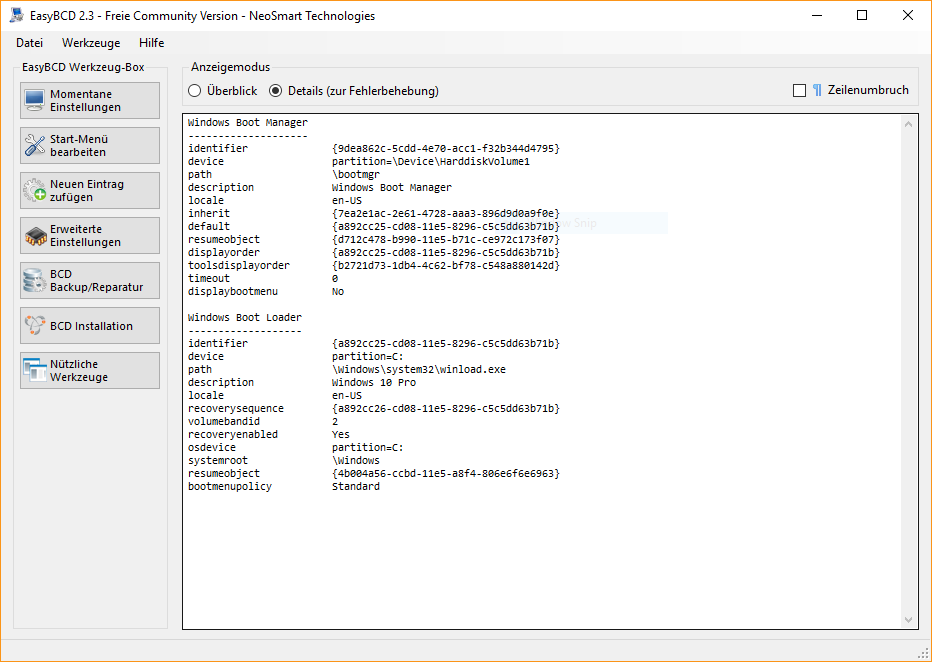Screen dimensions: 932x662
Task: Click the resize grip in status bar corner
Action: pos(924,654)
